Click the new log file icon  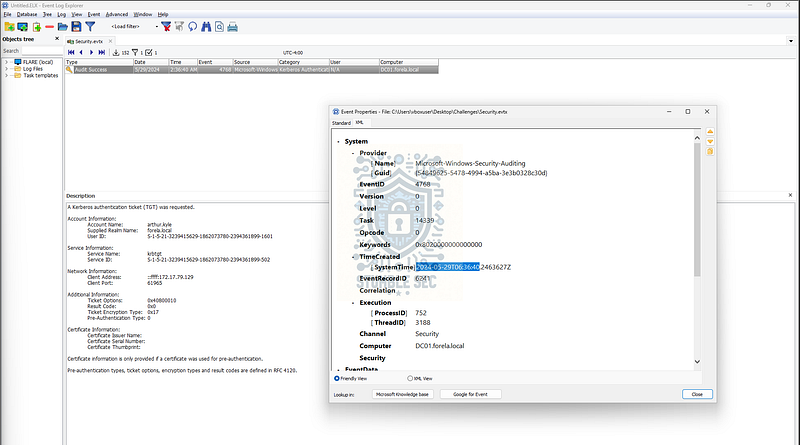[x=37, y=27]
